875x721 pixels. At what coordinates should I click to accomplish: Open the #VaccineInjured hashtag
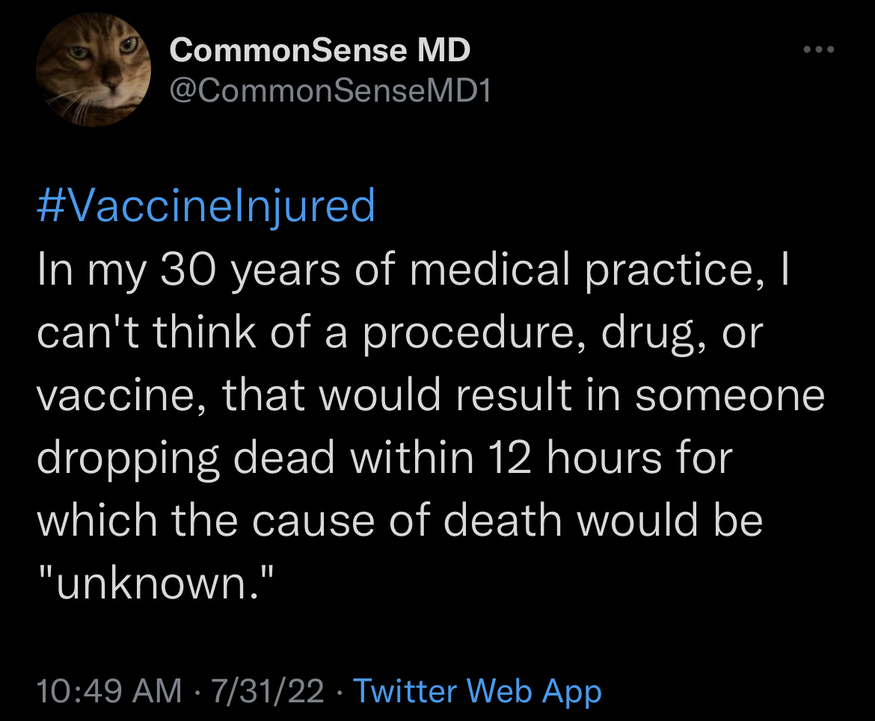206,205
